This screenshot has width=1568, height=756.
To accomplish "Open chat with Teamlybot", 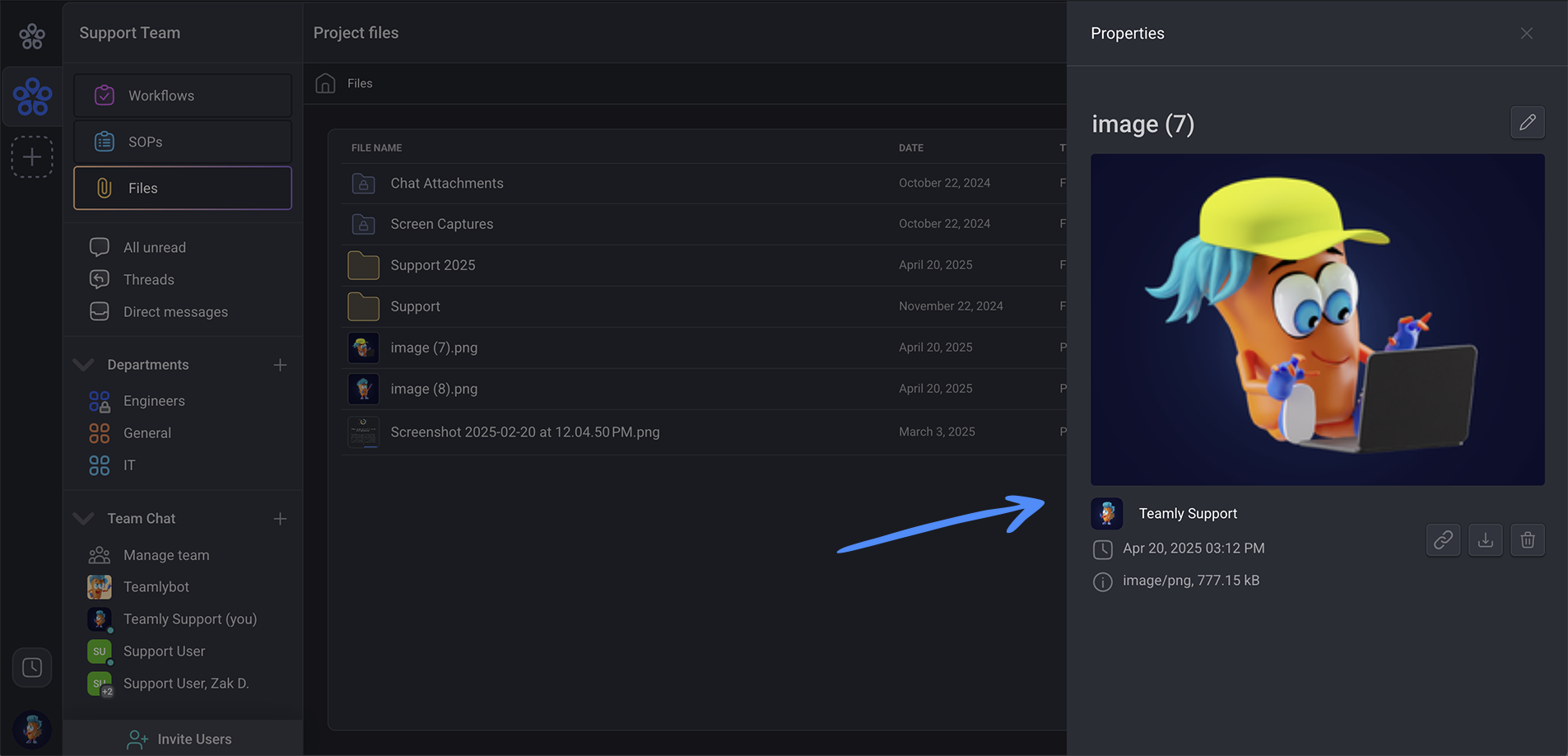I will [156, 587].
